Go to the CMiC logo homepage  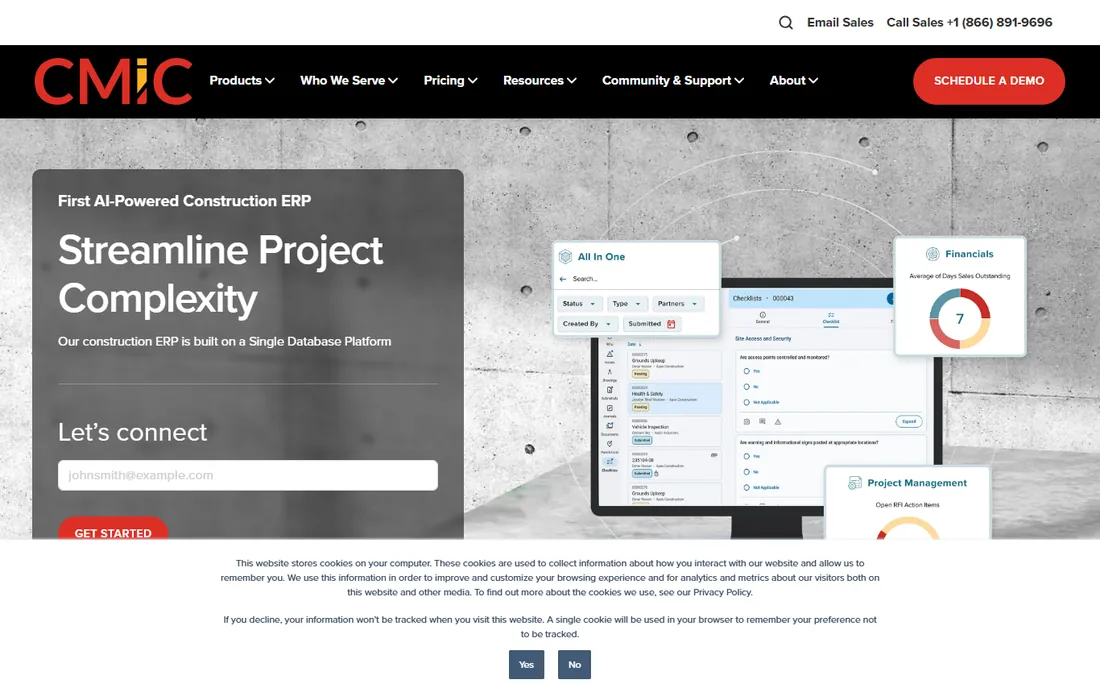[113, 81]
